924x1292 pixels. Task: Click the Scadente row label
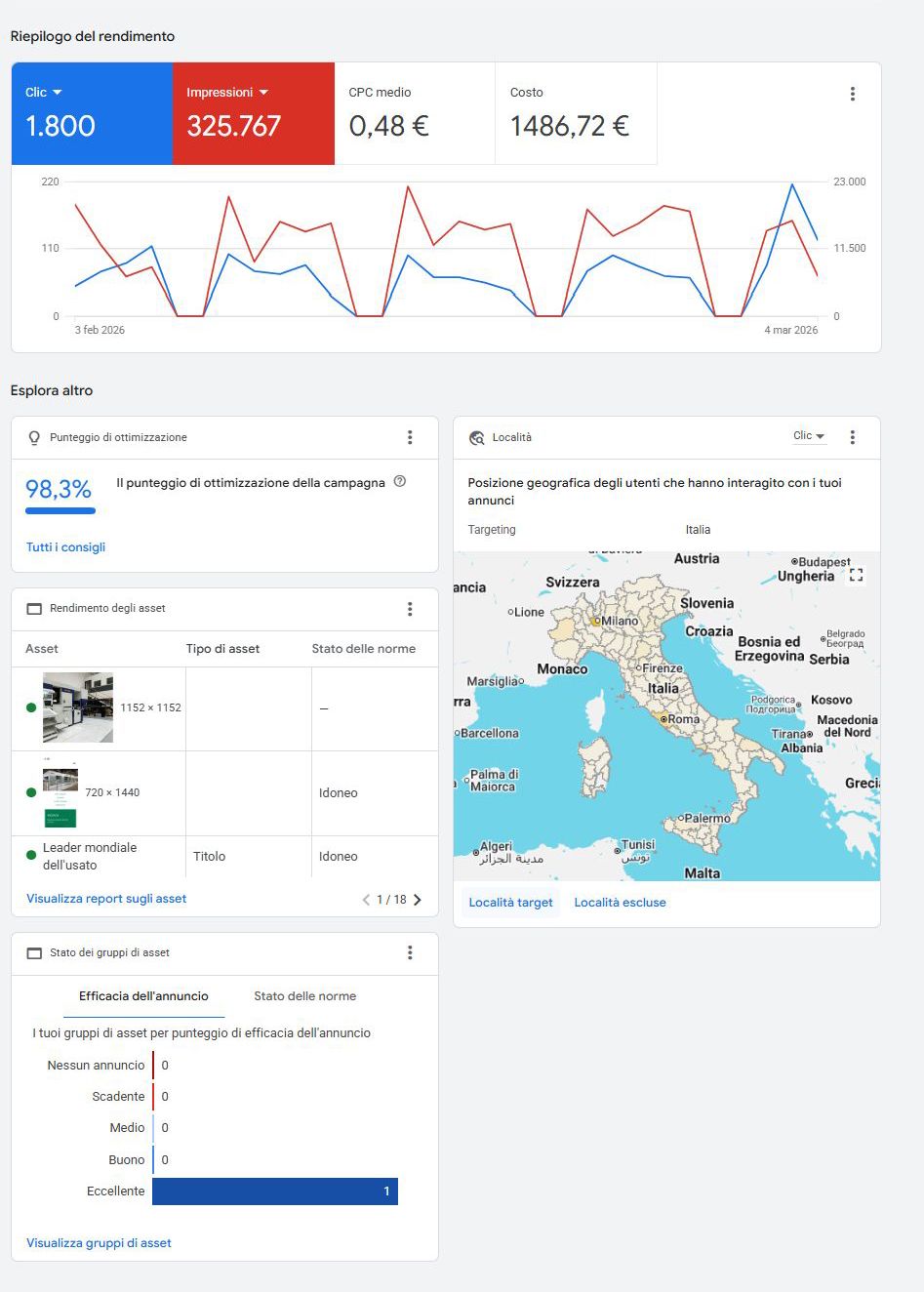[118, 1097]
